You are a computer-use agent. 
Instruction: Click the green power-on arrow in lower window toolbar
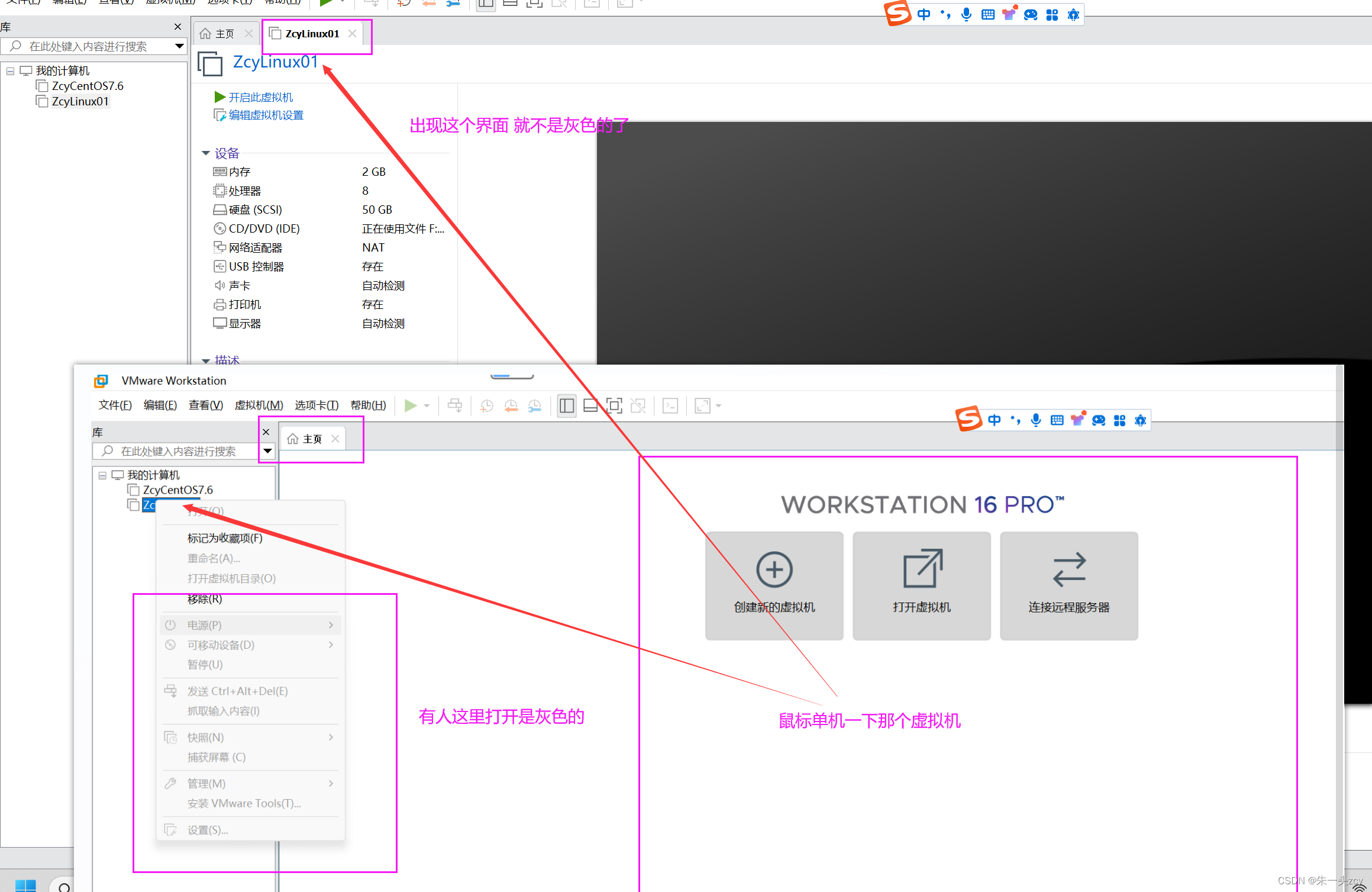tap(411, 406)
